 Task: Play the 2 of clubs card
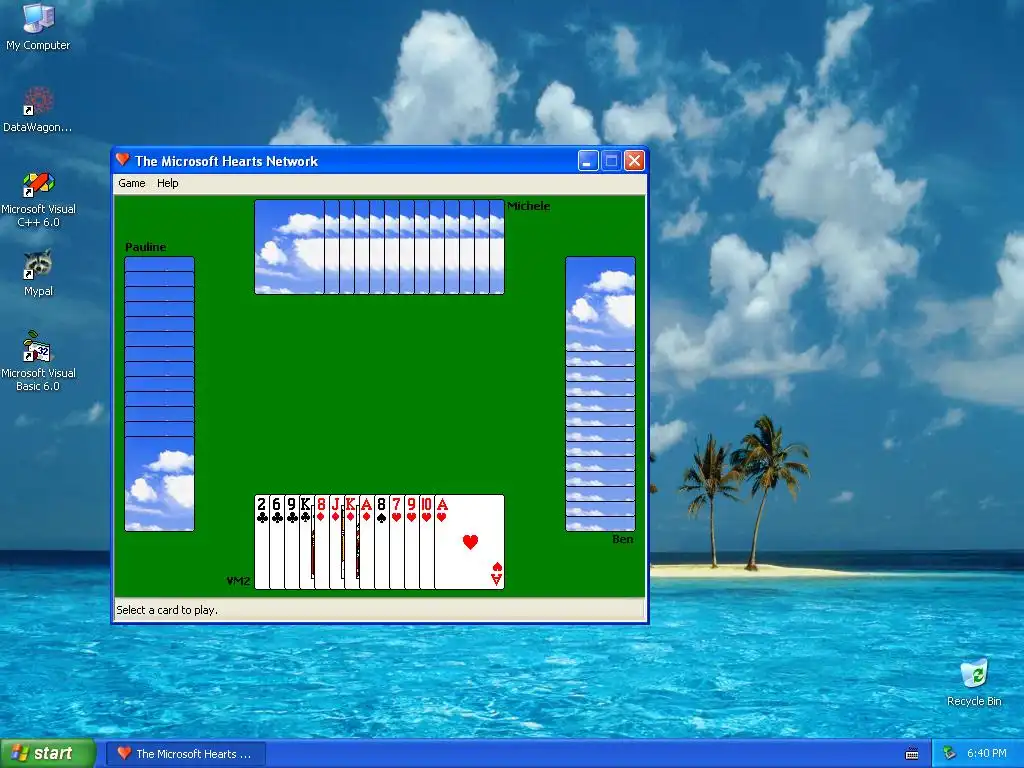262,542
